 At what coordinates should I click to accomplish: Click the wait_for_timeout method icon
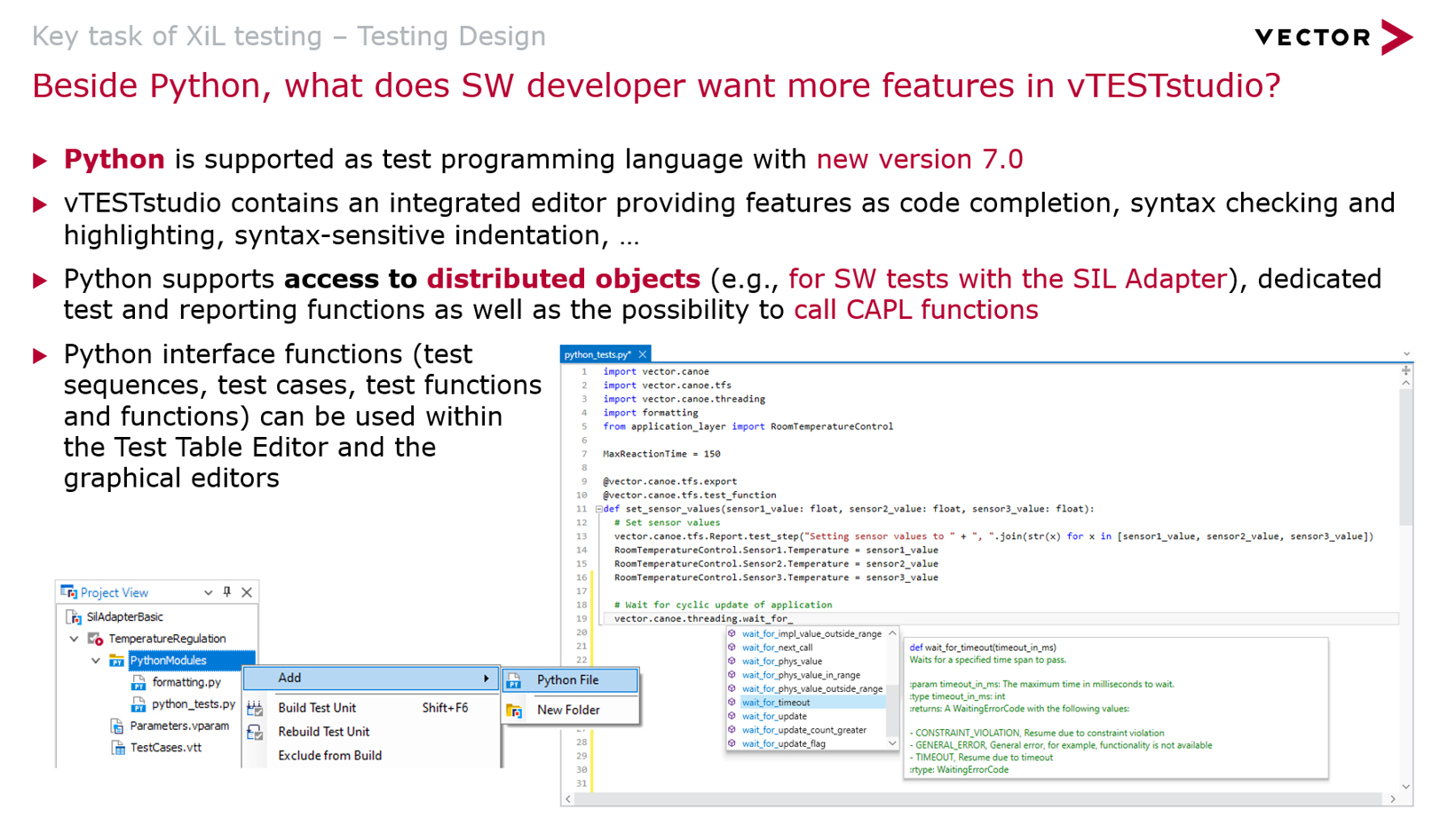pyautogui.click(x=732, y=703)
